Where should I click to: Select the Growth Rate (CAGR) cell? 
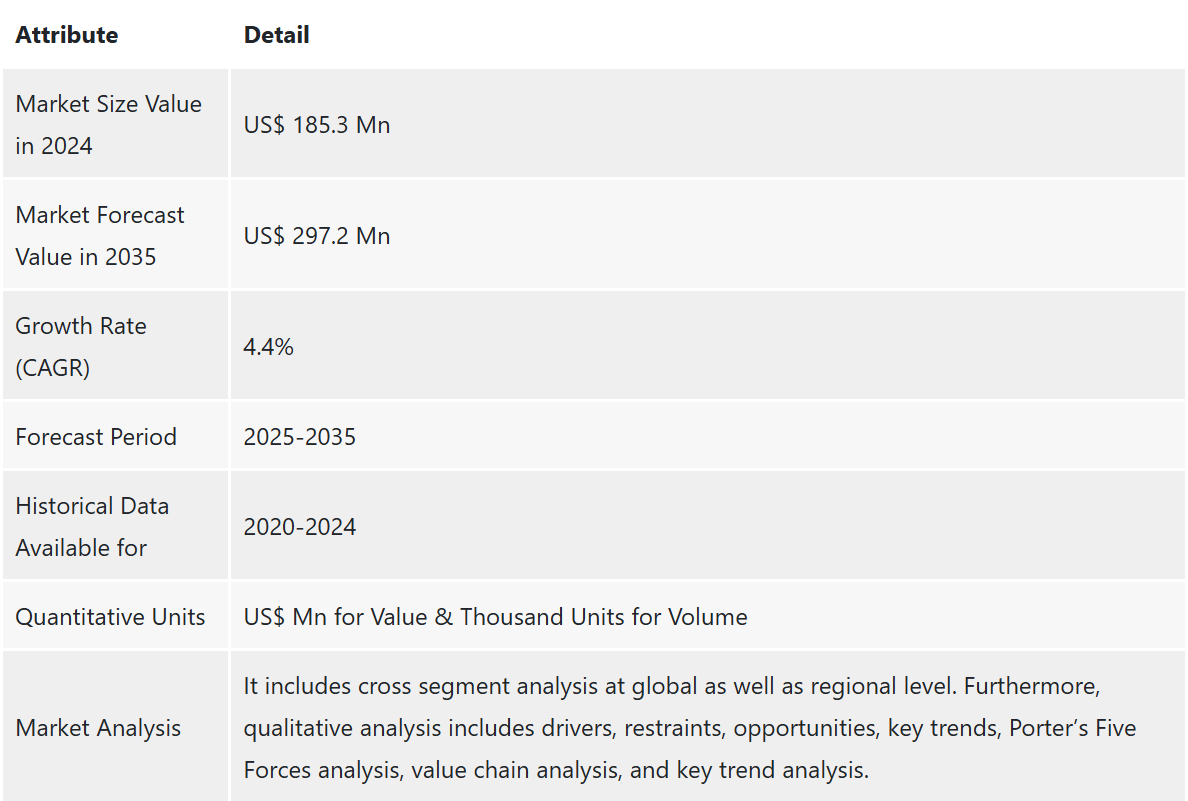coord(115,346)
